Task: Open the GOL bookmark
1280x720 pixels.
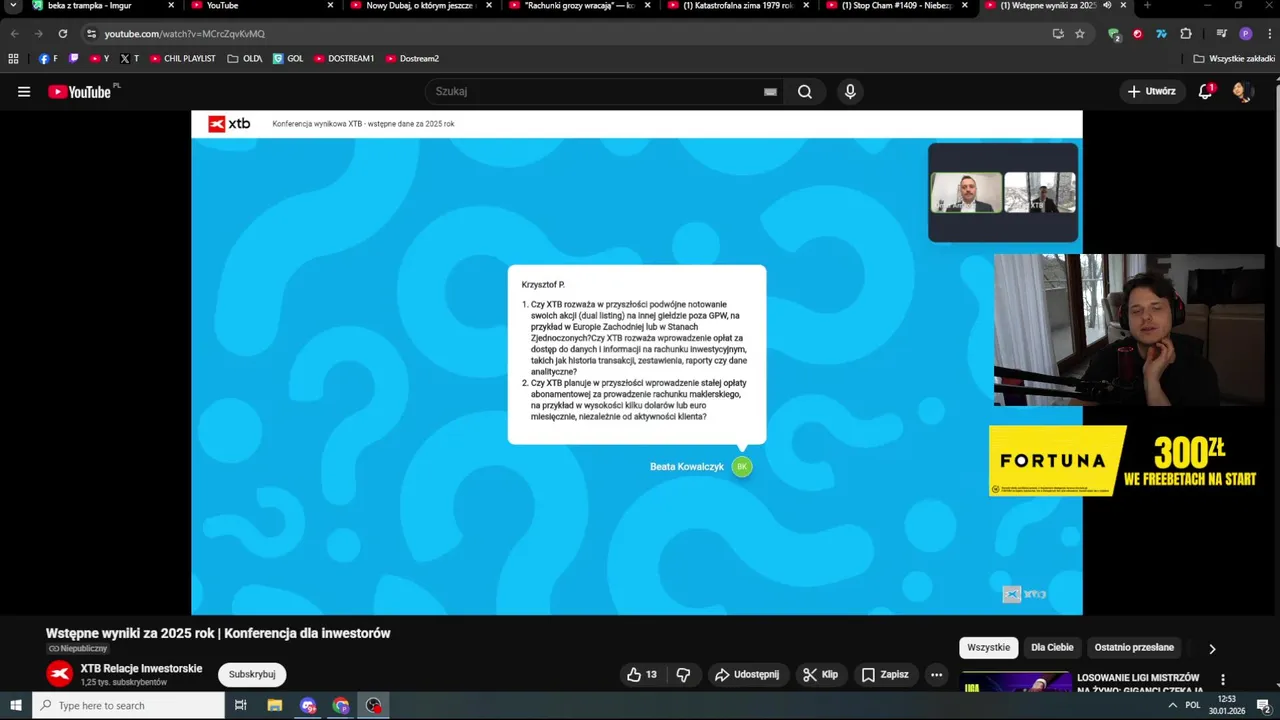Action: tap(288, 58)
